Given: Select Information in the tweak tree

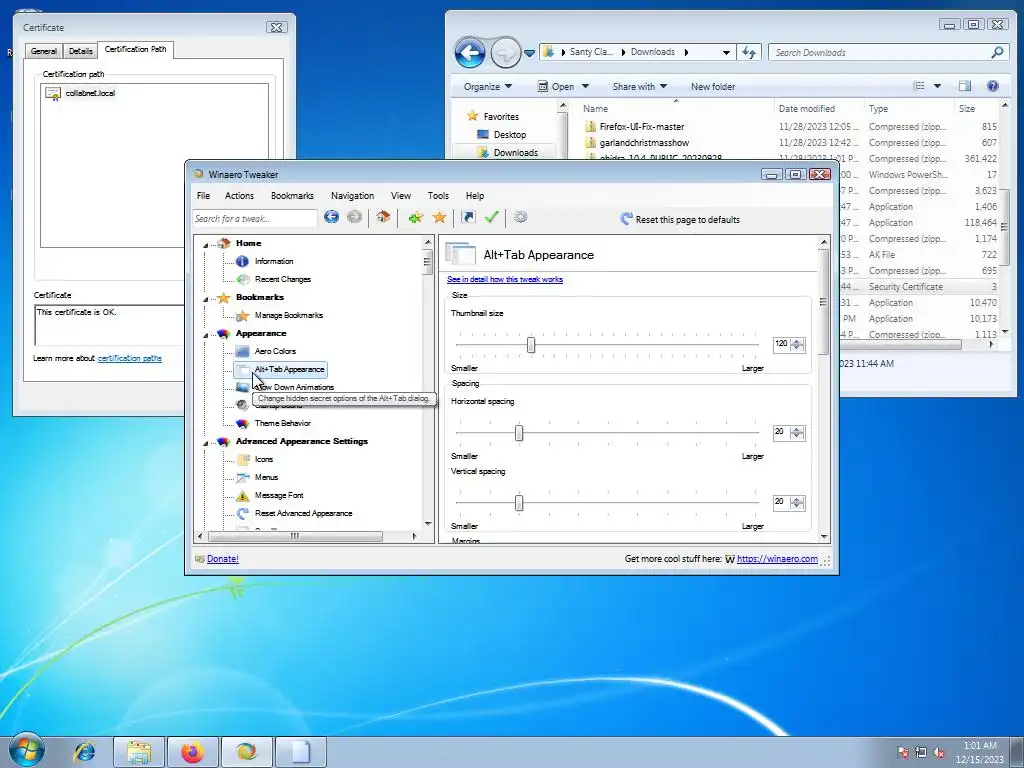Looking at the screenshot, I should pyautogui.click(x=274, y=261).
